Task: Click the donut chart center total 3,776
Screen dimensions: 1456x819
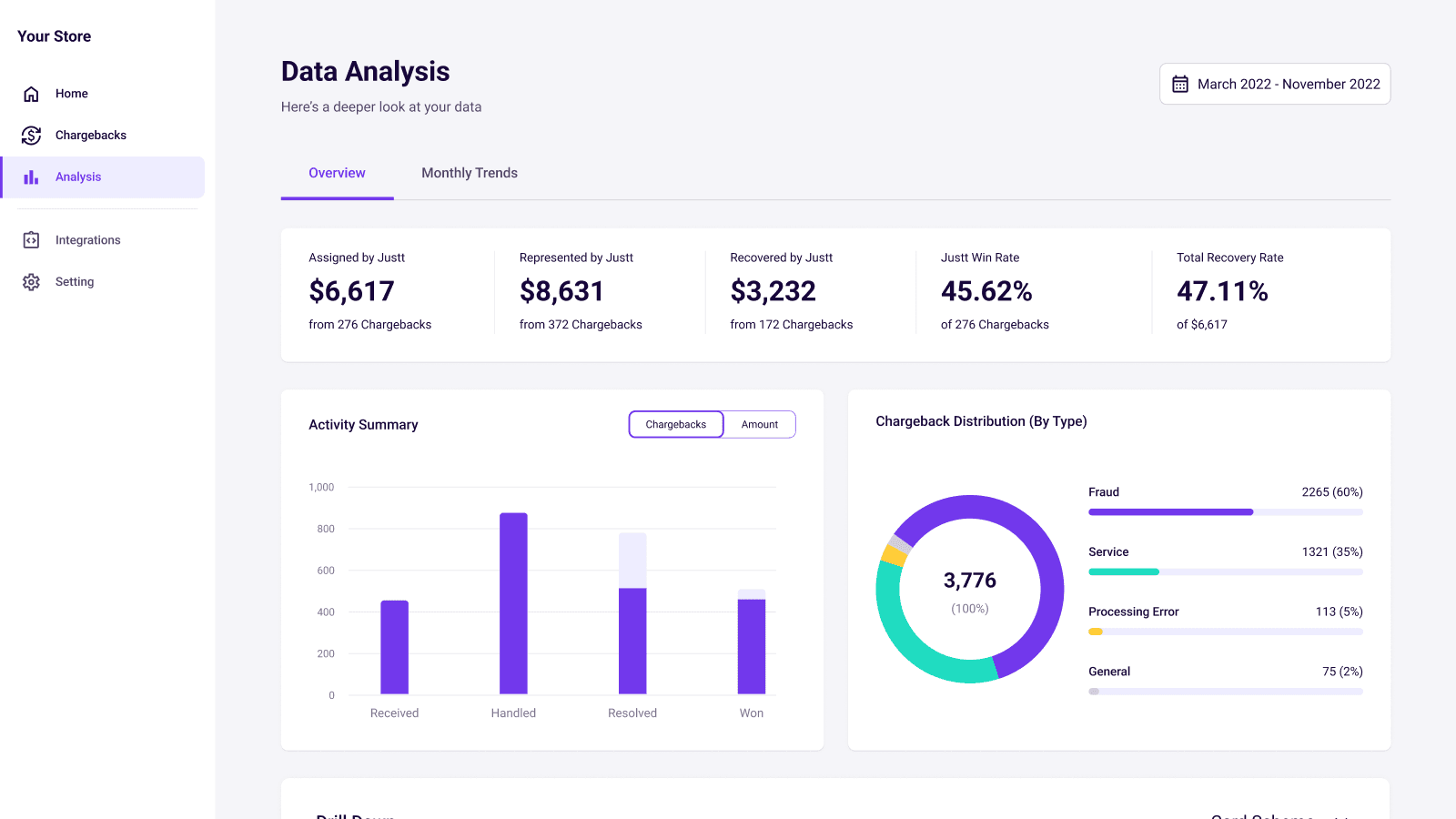Action: (x=969, y=581)
